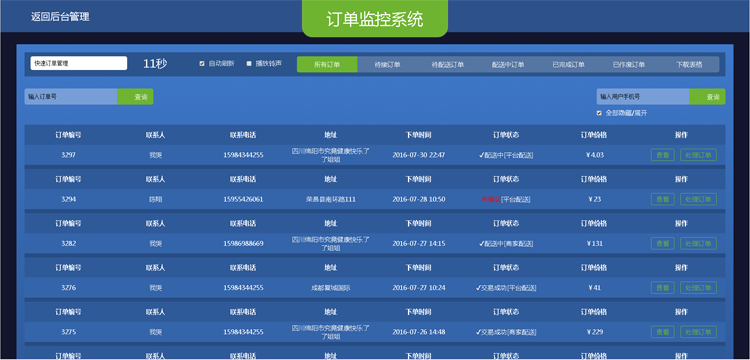Click the 快速订单管理 input box
Screen dimensions: 750x360
(79, 63)
